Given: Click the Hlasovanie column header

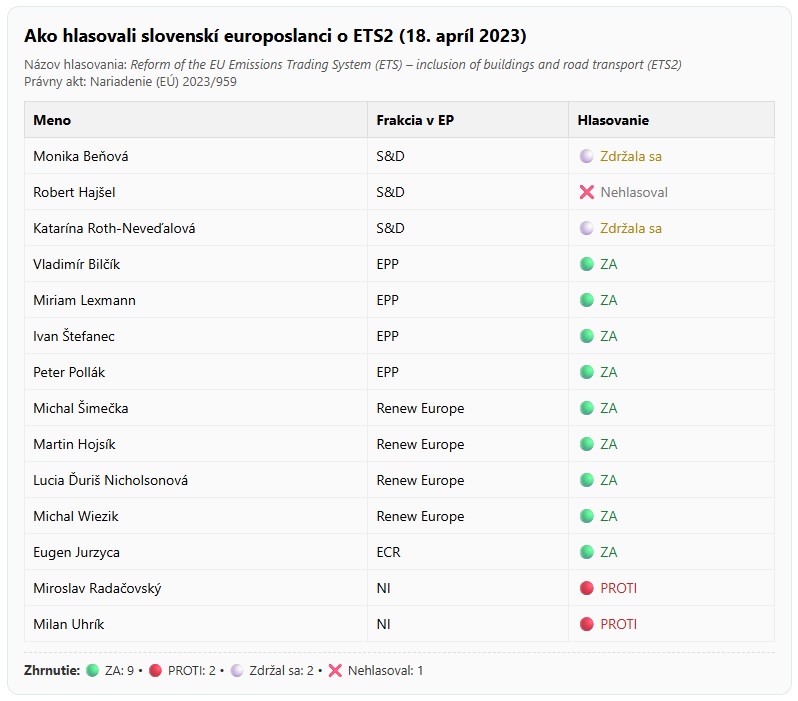Looking at the screenshot, I should coord(613,120).
